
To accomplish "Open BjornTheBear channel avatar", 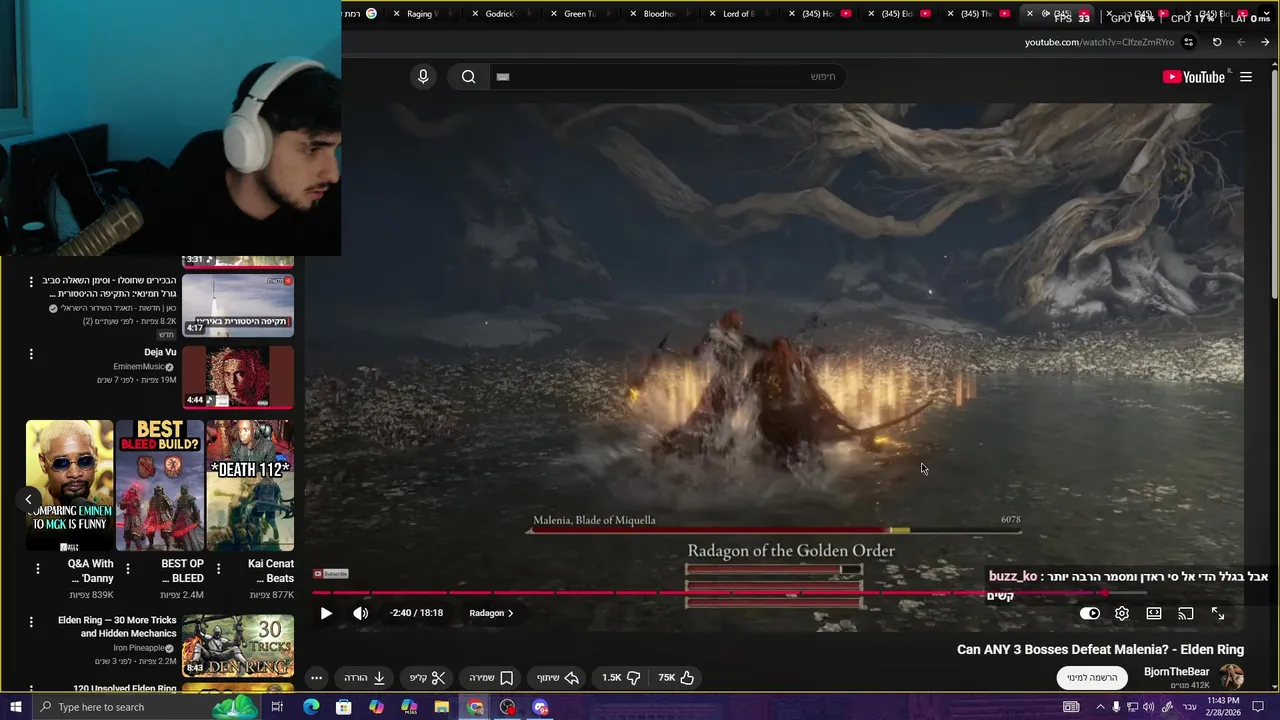I will point(1231,677).
